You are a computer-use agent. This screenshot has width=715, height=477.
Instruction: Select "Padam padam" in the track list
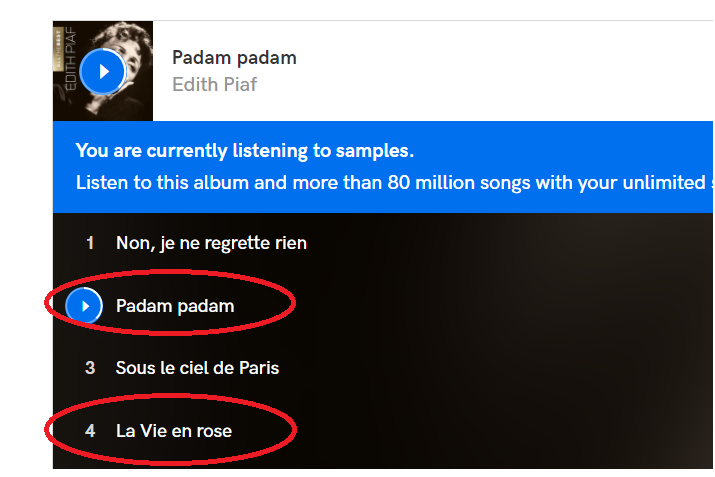tap(175, 306)
